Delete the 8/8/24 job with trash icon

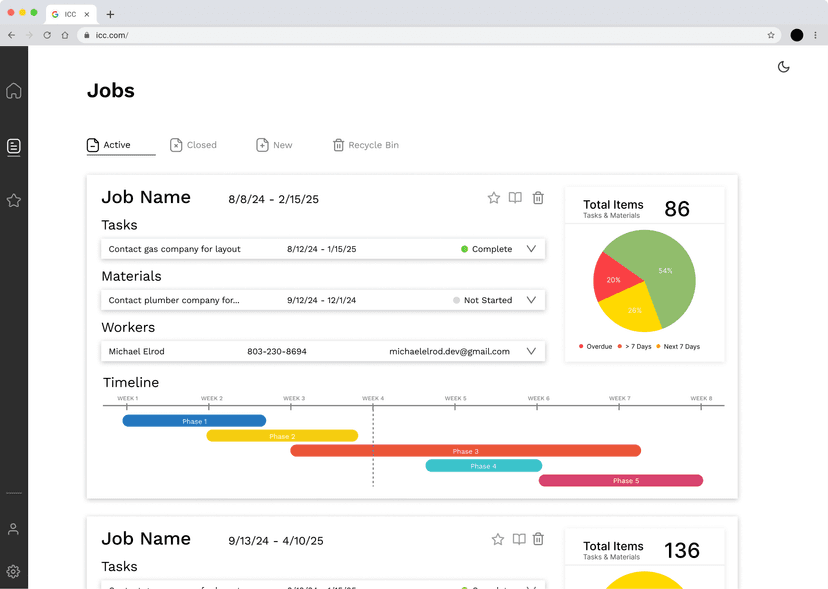click(x=538, y=198)
